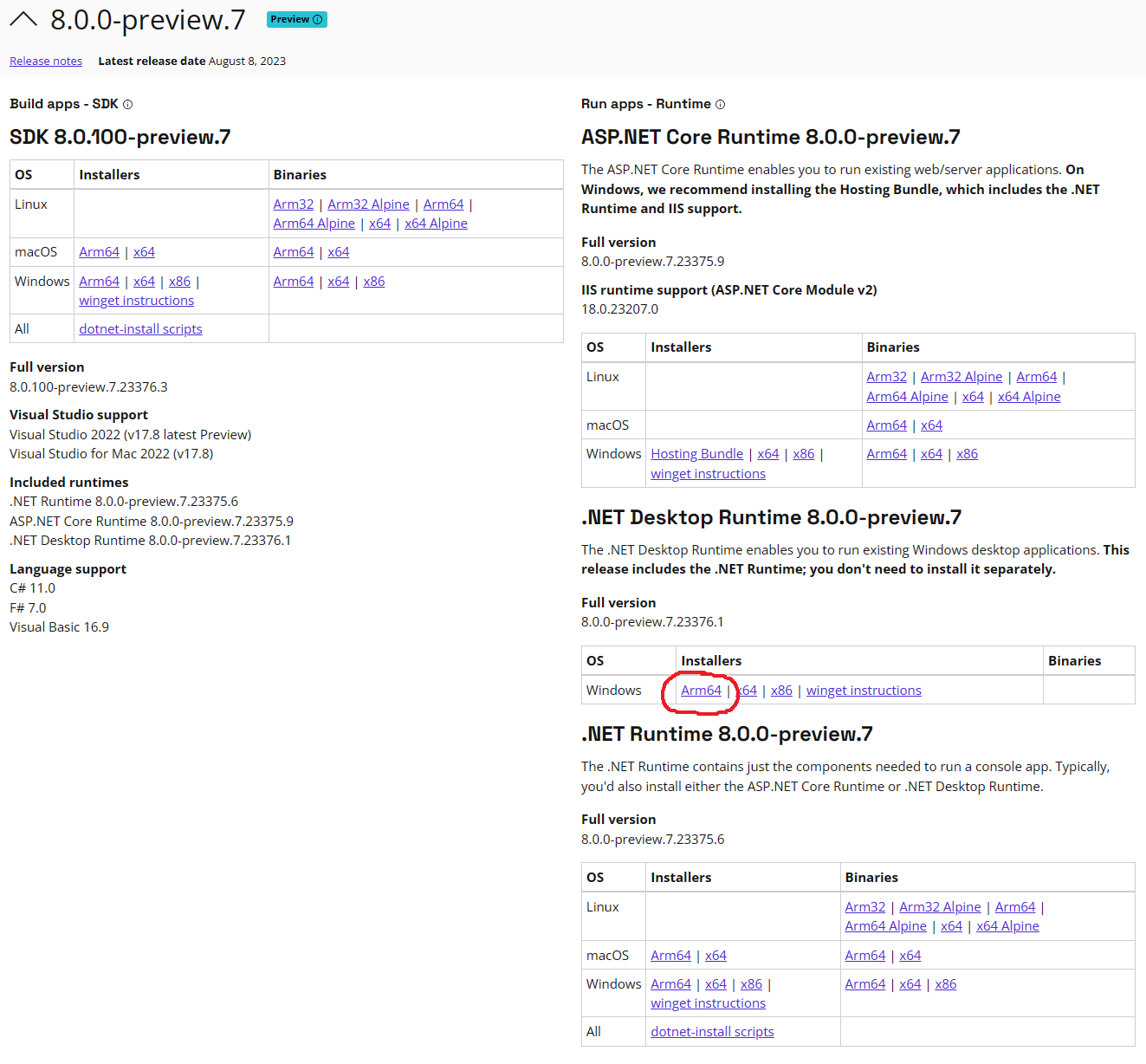Download the Linux Arm32 Alpine SDK binaries
This screenshot has width=1146, height=1064.
(368, 204)
